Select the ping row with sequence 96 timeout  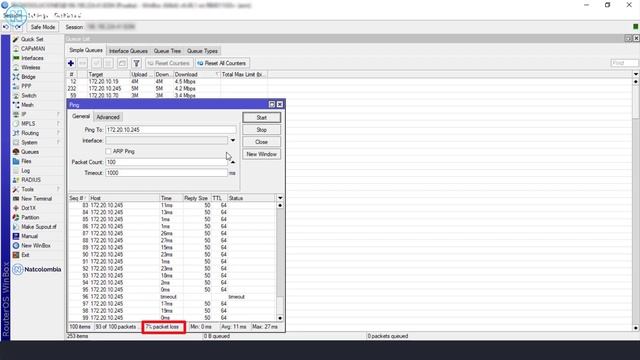coord(171,297)
